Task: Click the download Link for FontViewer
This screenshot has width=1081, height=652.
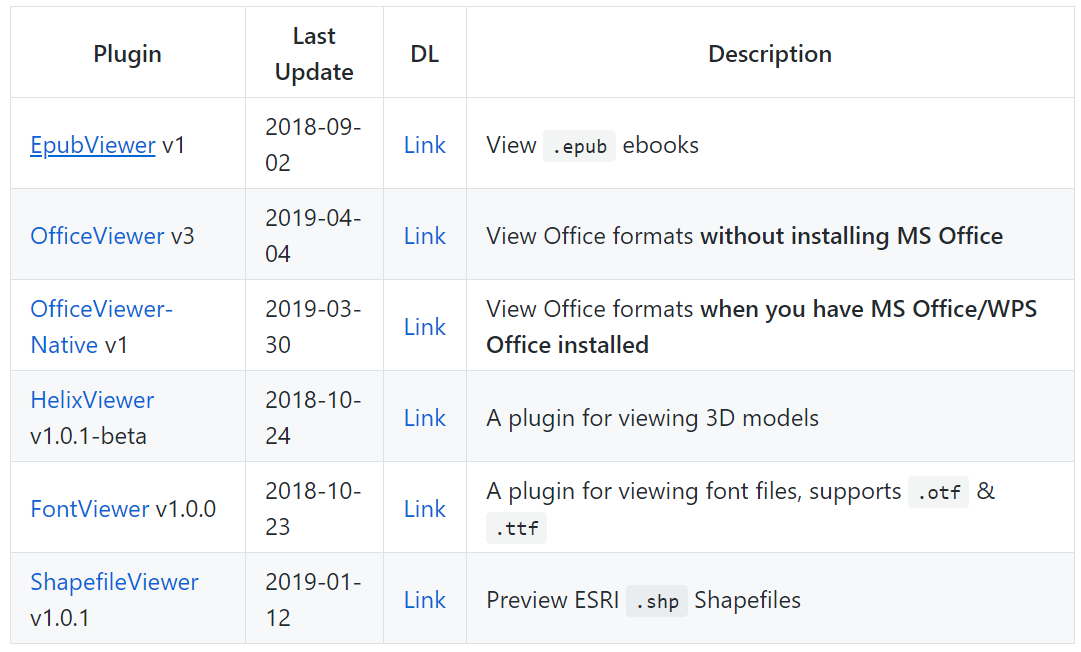Action: tap(425, 509)
